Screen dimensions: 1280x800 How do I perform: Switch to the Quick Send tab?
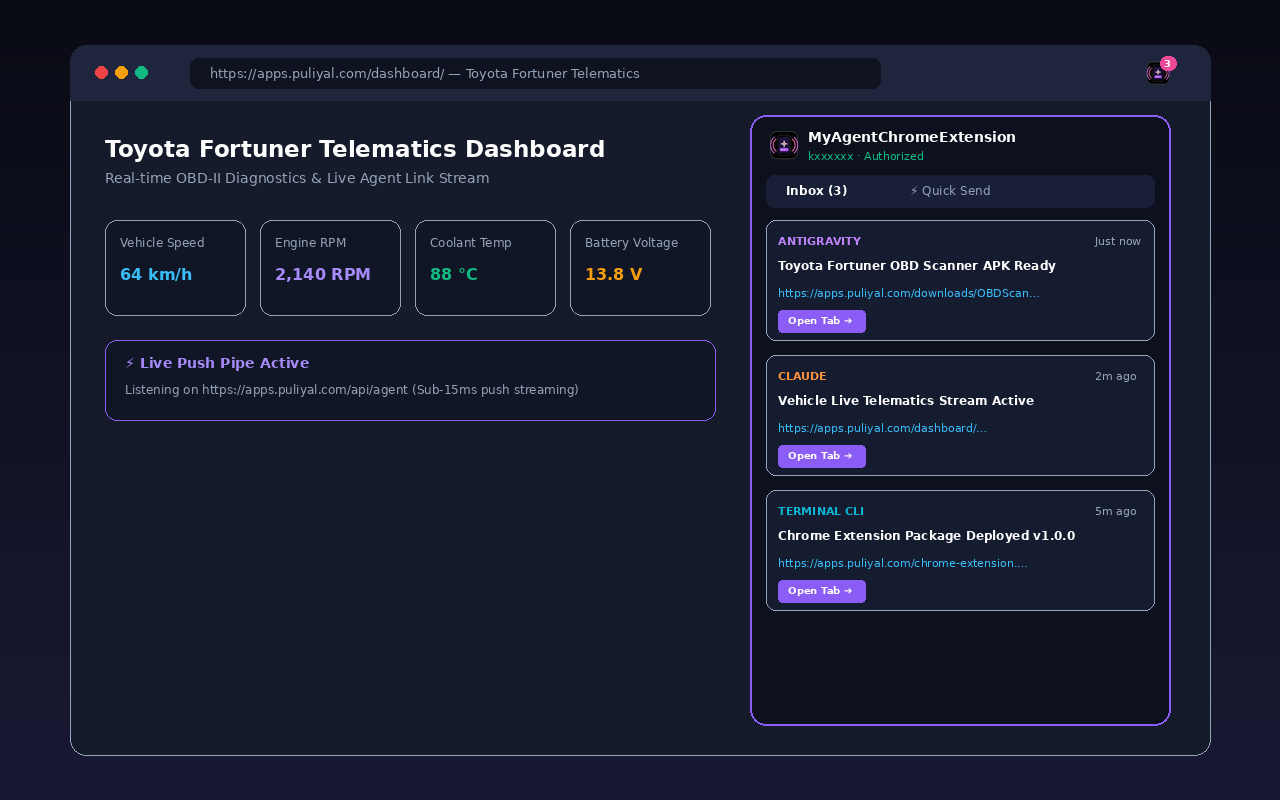coord(950,191)
